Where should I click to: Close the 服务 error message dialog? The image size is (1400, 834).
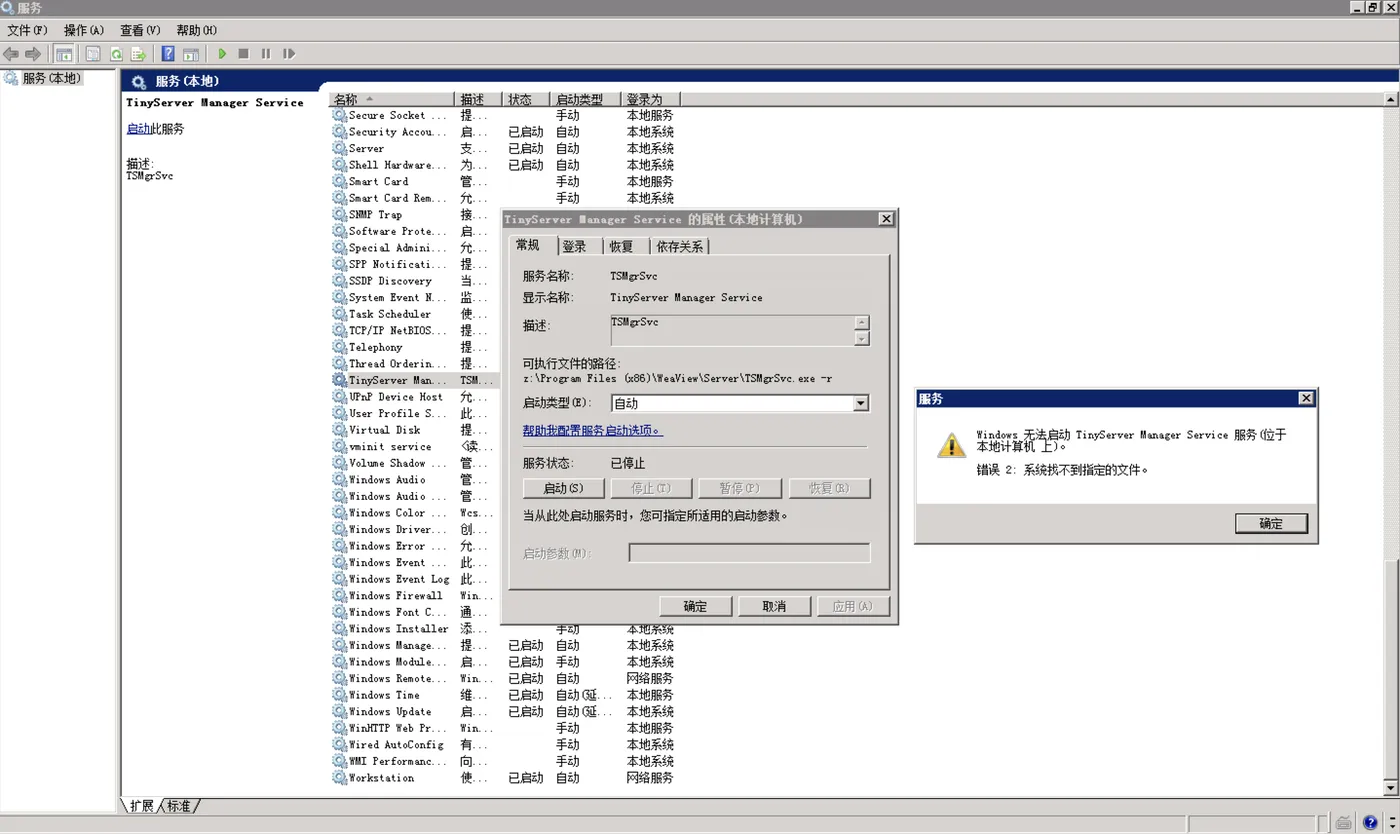(1306, 399)
